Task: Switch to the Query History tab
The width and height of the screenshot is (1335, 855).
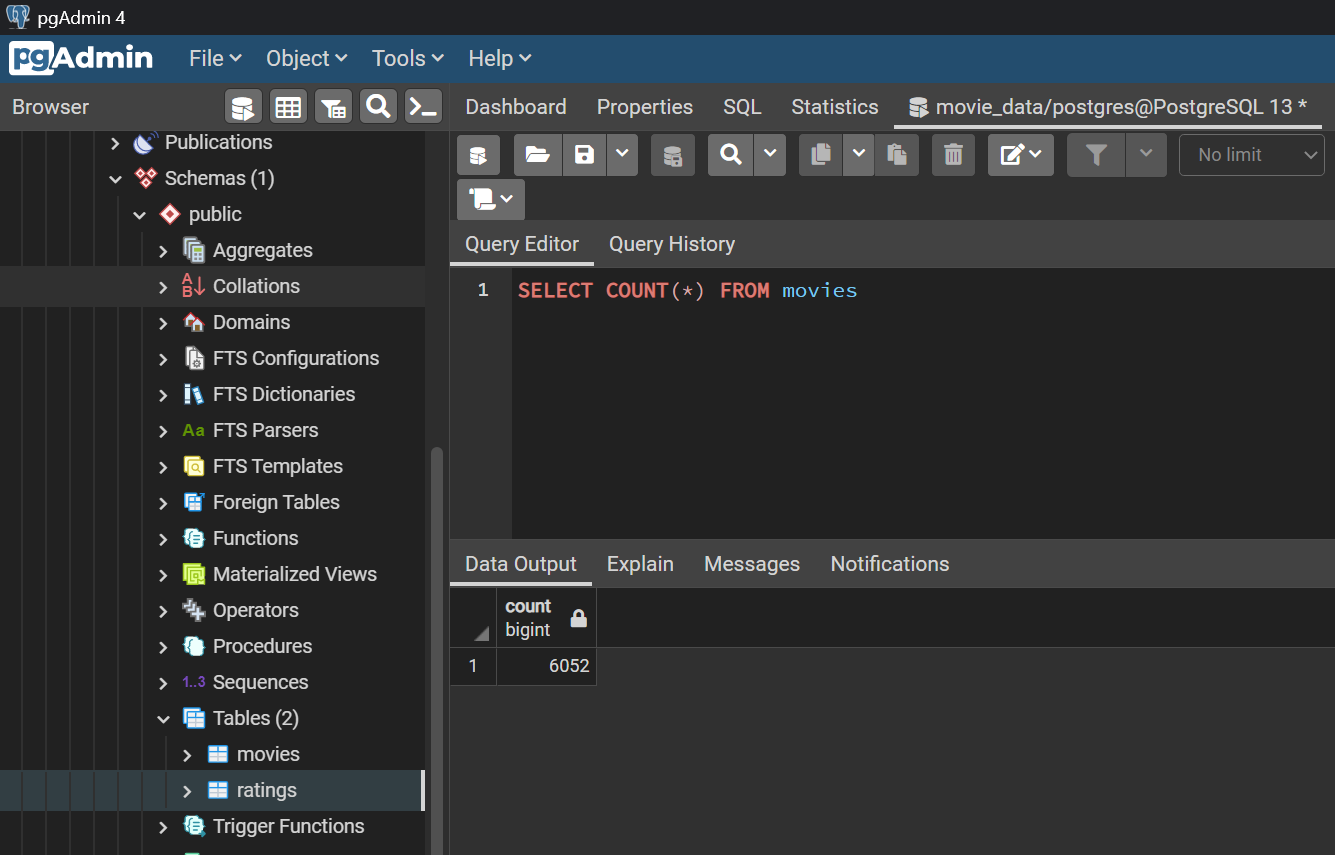Action: pos(672,244)
